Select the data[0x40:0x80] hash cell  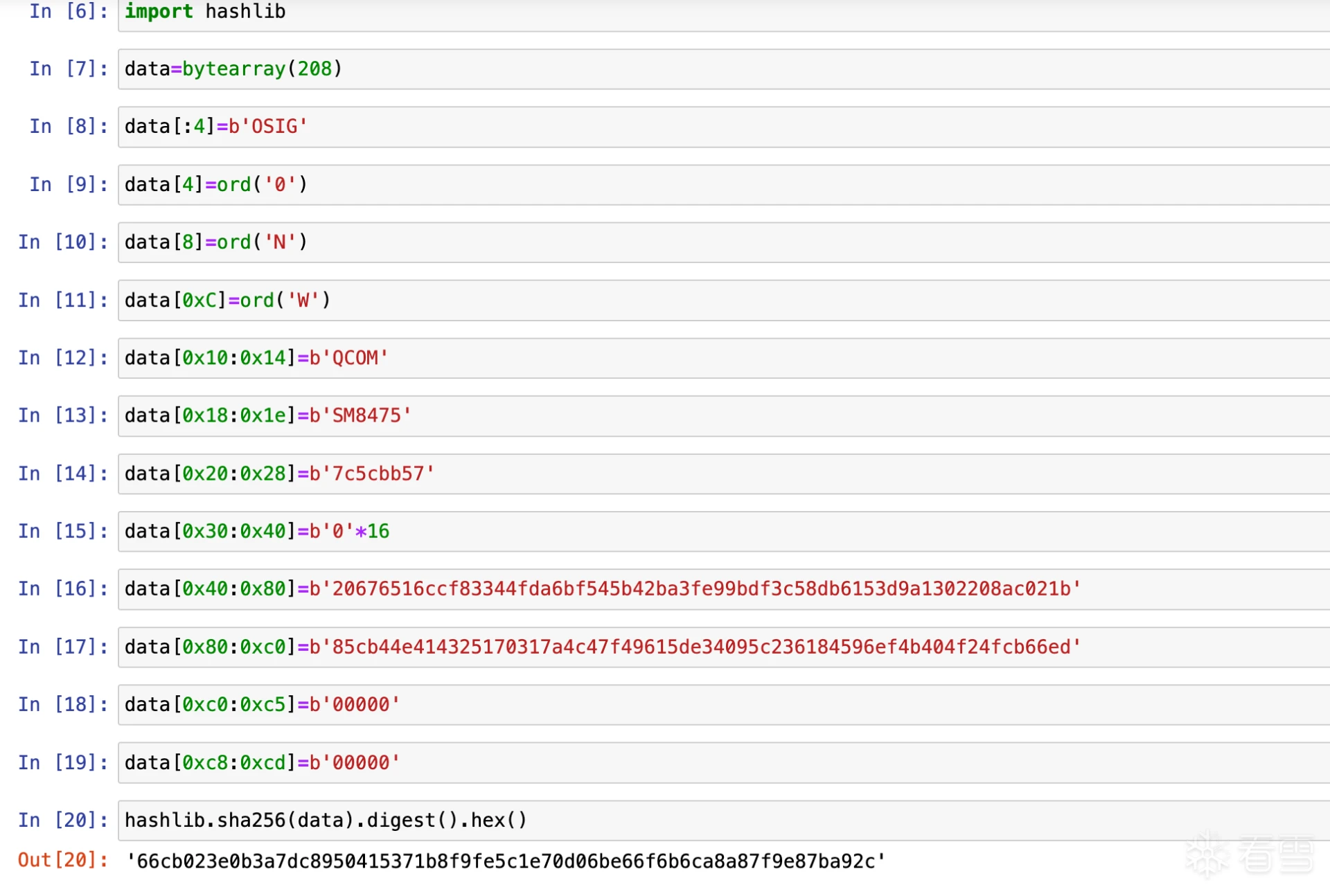click(x=724, y=589)
